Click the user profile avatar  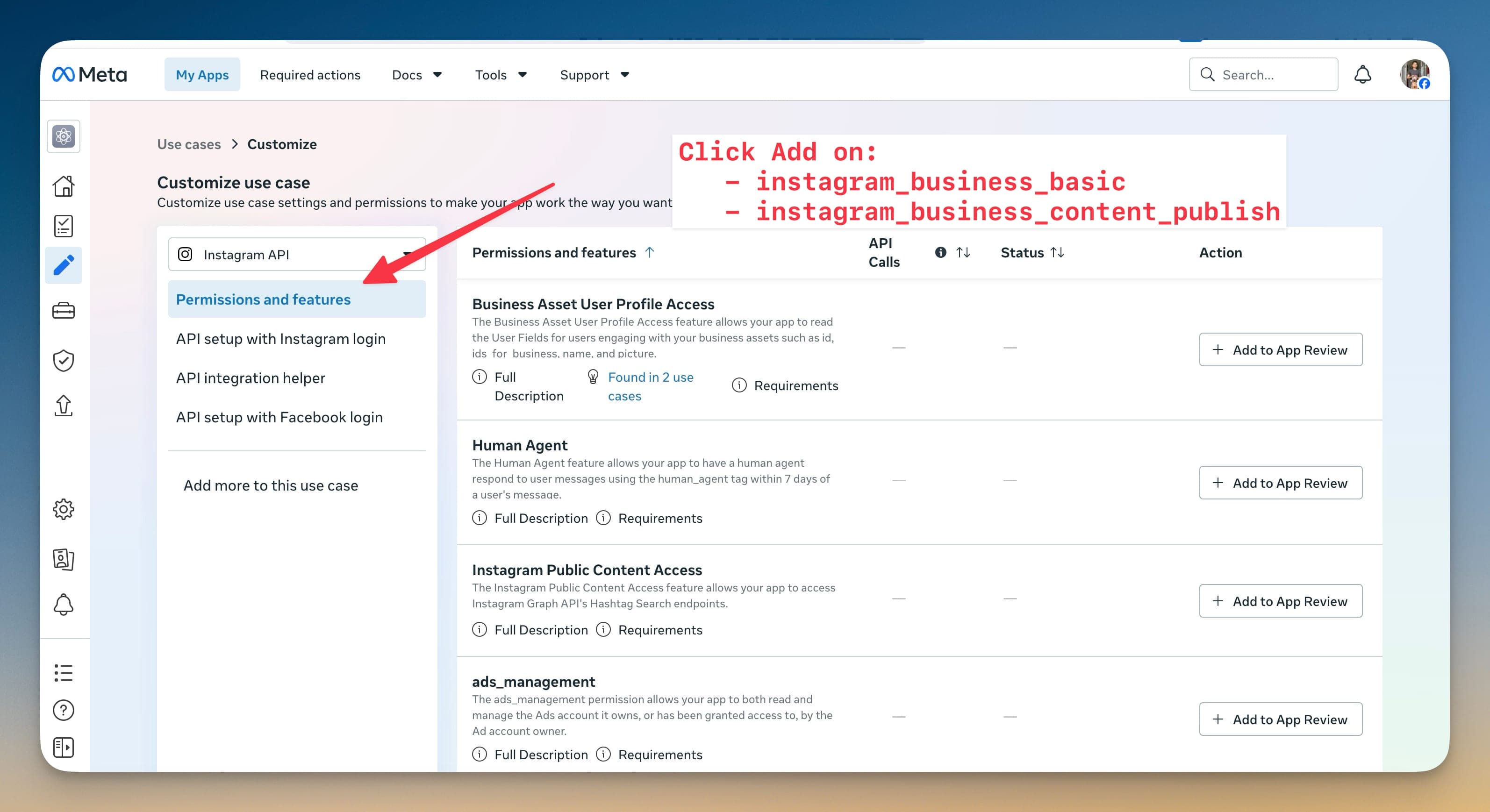coord(1415,75)
